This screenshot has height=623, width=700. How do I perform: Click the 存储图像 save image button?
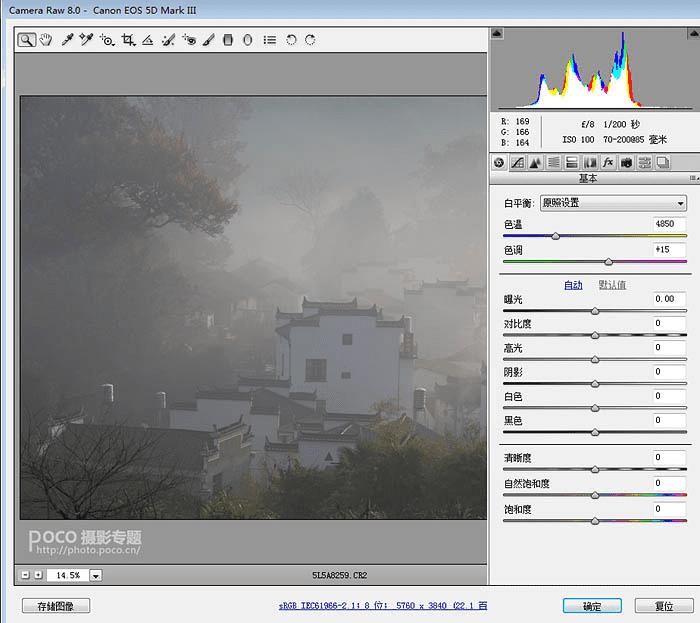[x=56, y=606]
